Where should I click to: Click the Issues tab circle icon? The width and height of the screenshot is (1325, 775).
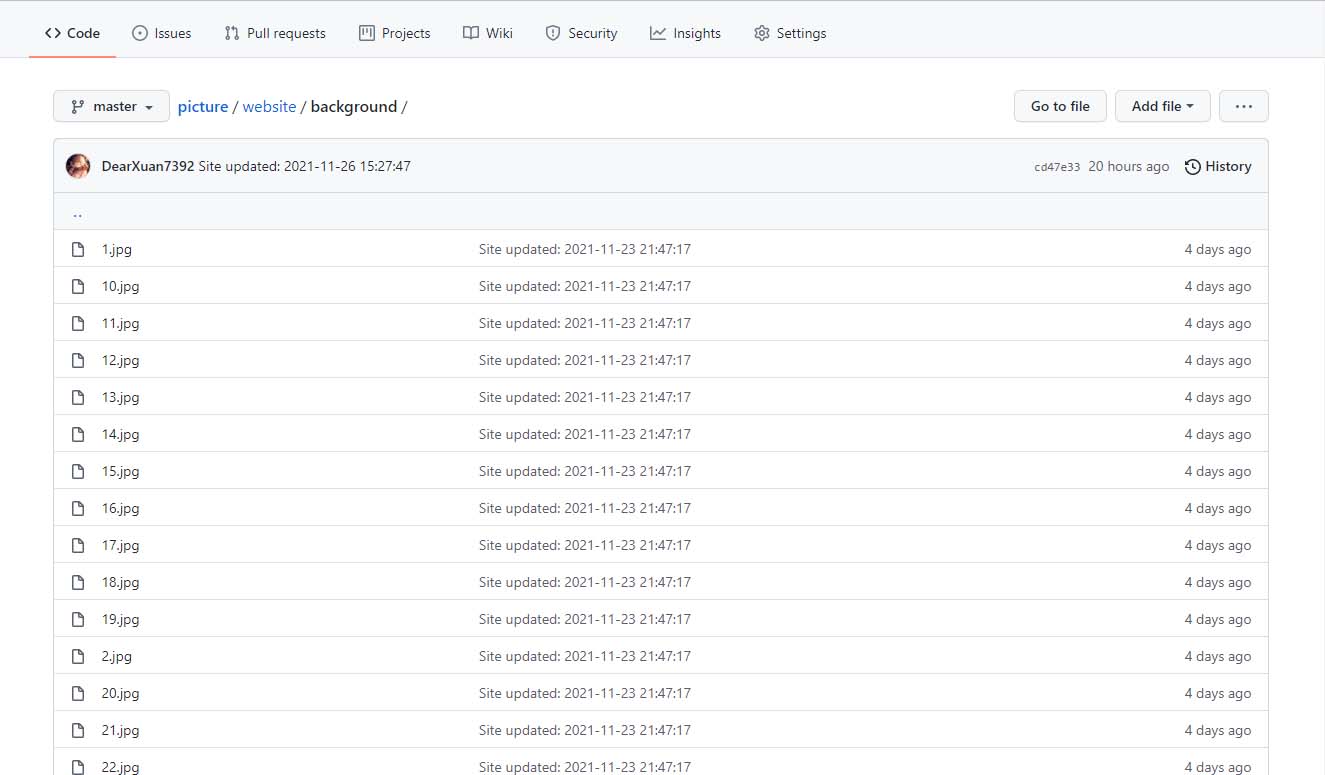tap(139, 33)
